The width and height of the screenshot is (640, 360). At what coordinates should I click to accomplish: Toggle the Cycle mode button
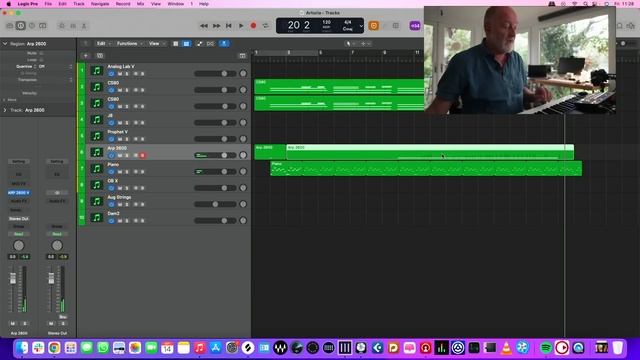pos(266,26)
